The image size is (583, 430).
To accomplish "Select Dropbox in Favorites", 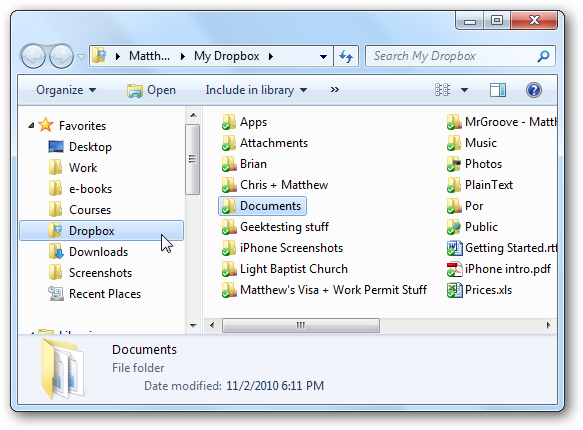I will pos(102,231).
